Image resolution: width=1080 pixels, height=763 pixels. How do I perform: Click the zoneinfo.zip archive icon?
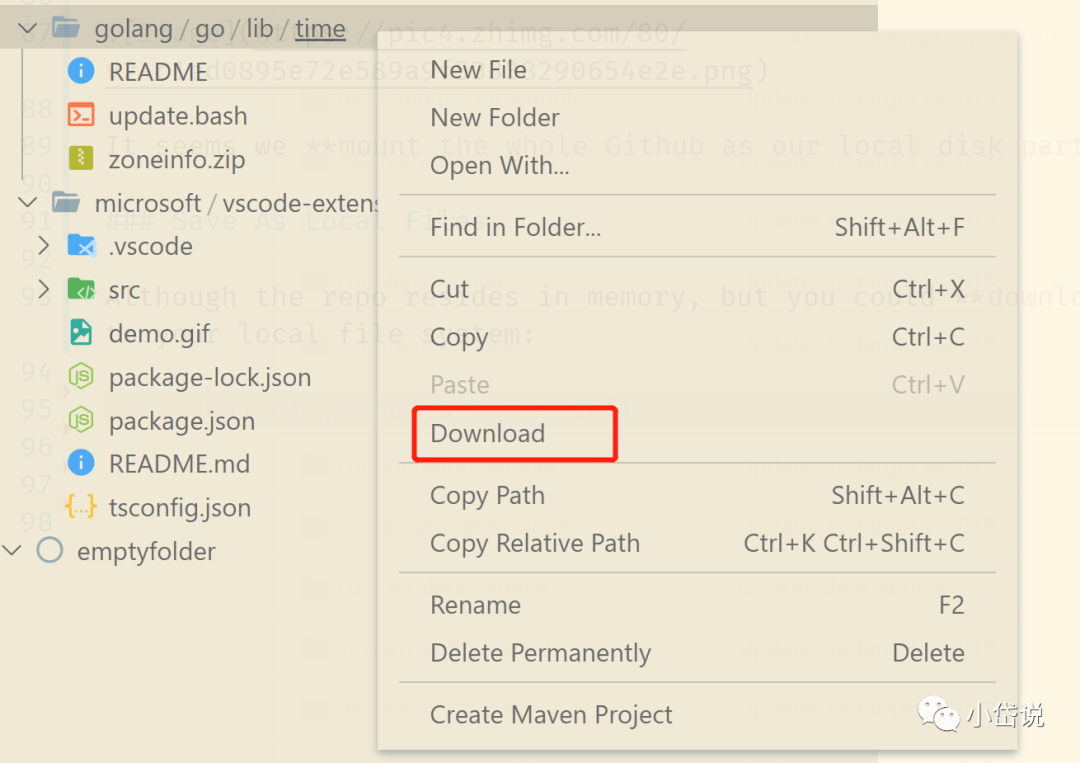coord(81,158)
